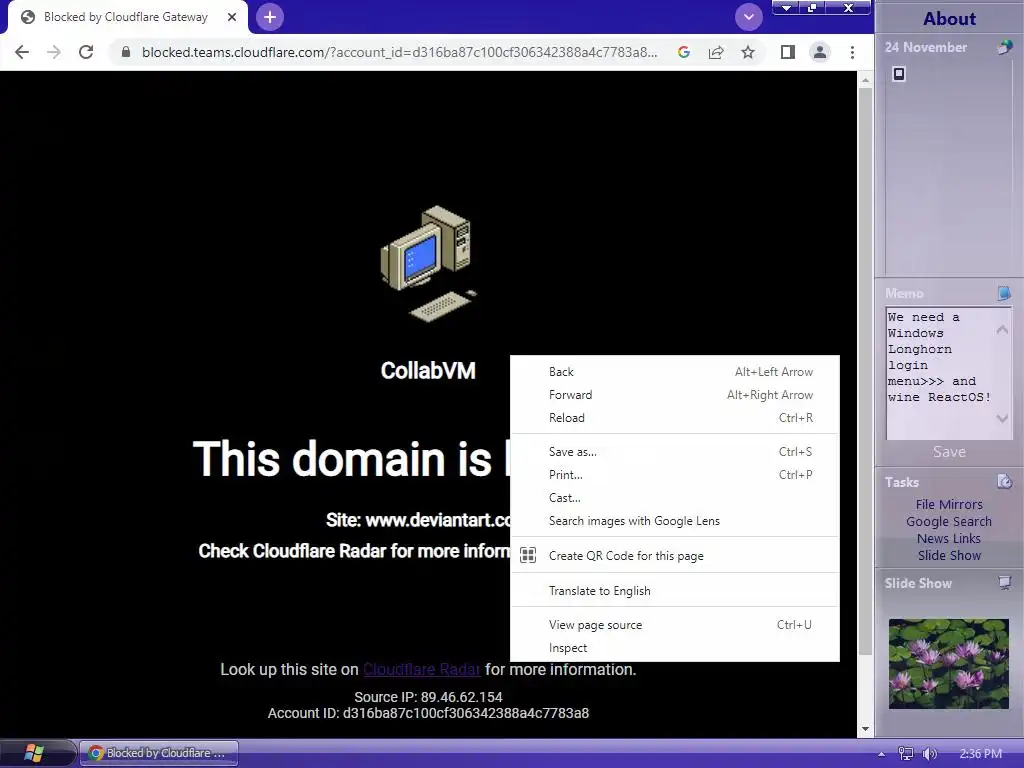The image size is (1024, 768).
Task: Select Reload in context menu
Action: point(675,417)
